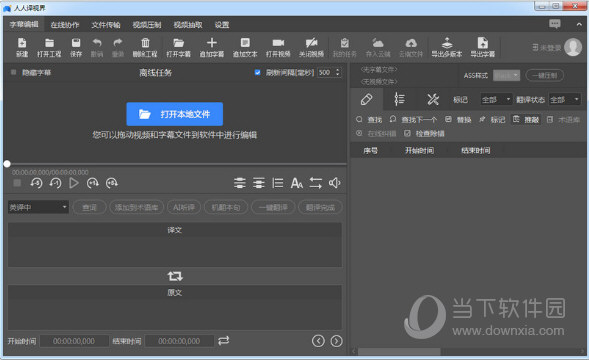Click the 推敲 button
589x360 pixels.
point(526,119)
